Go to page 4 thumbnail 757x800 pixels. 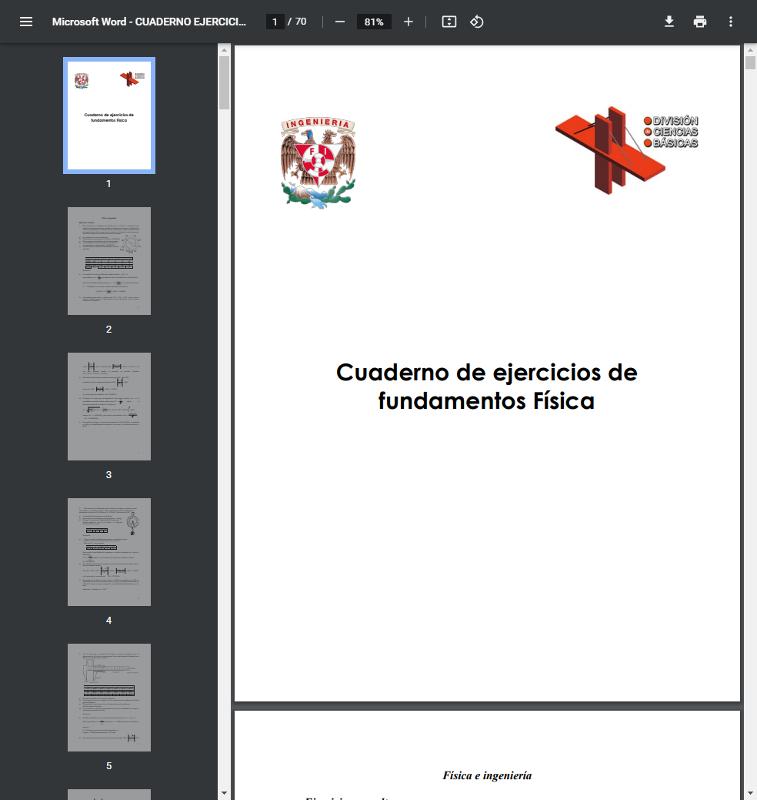click(x=109, y=552)
